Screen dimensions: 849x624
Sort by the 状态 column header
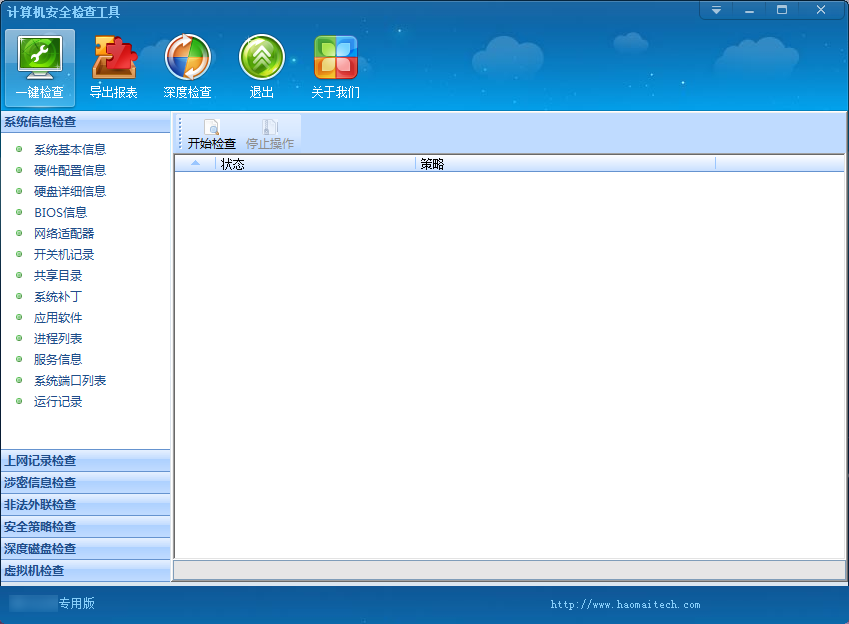[316, 164]
